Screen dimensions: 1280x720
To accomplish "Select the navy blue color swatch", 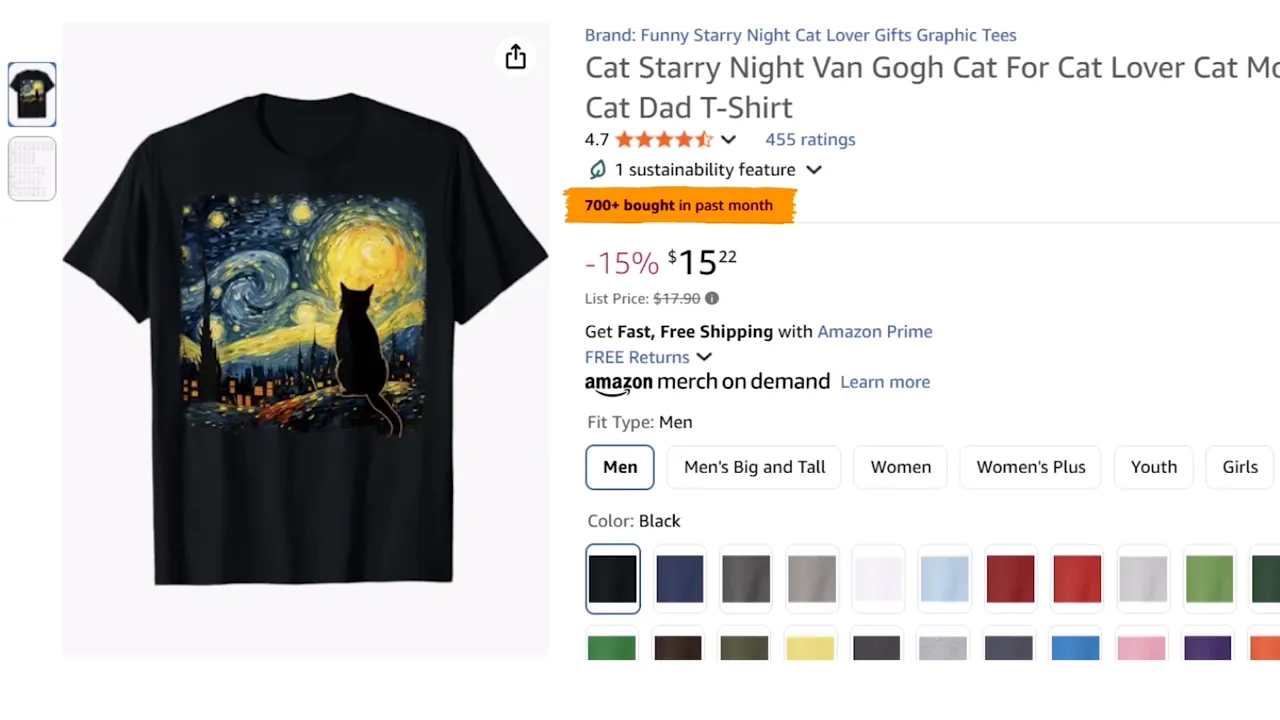I will click(680, 579).
